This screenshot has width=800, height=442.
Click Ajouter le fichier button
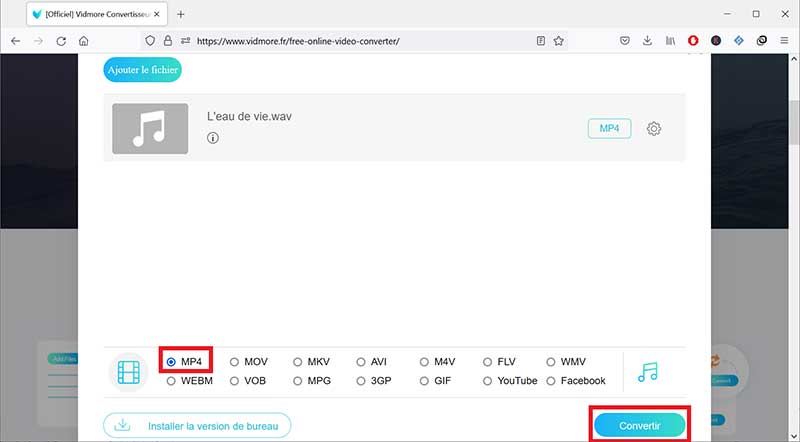pyautogui.click(x=142, y=70)
